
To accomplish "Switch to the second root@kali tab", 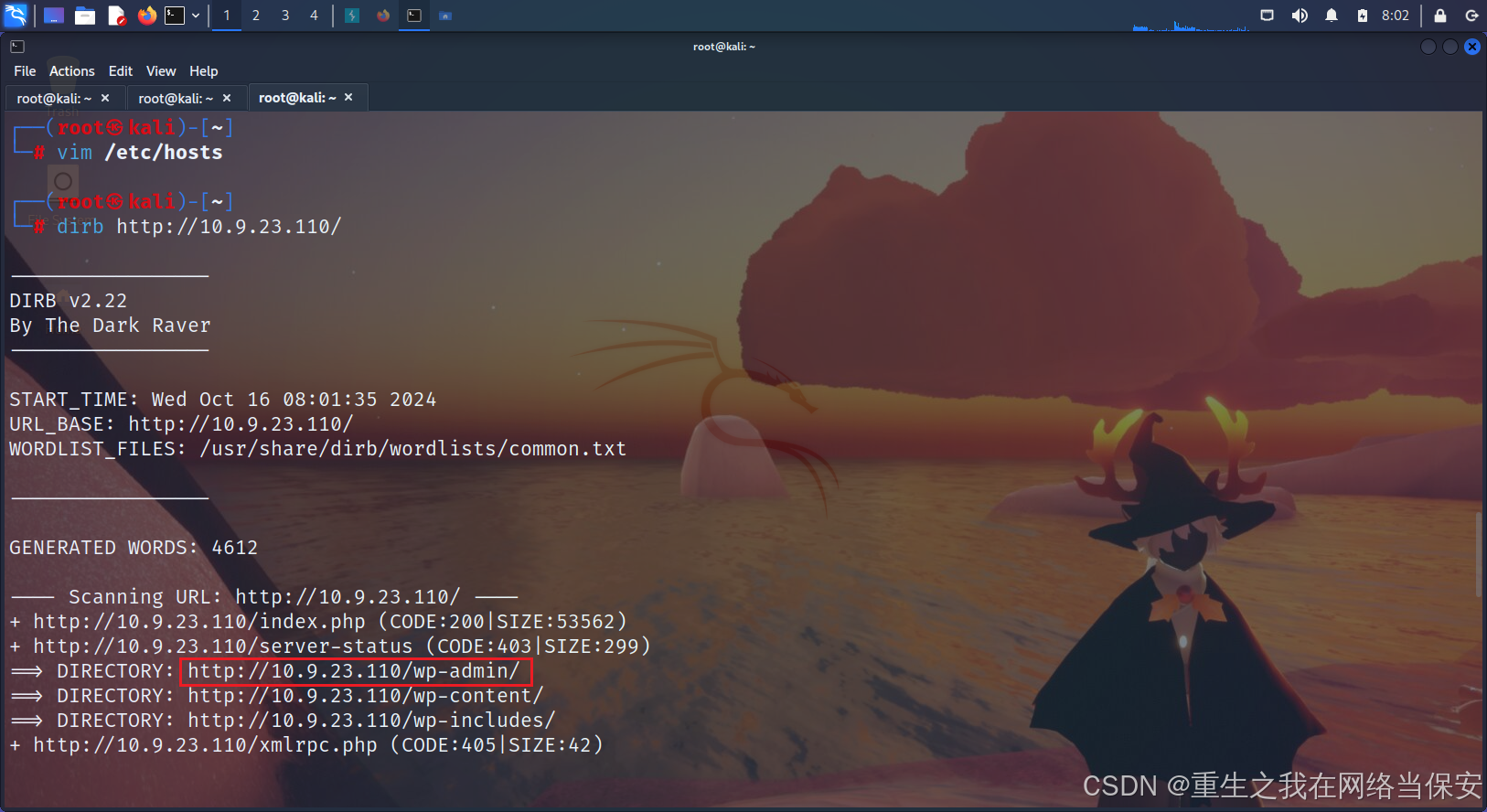I will coord(186,98).
